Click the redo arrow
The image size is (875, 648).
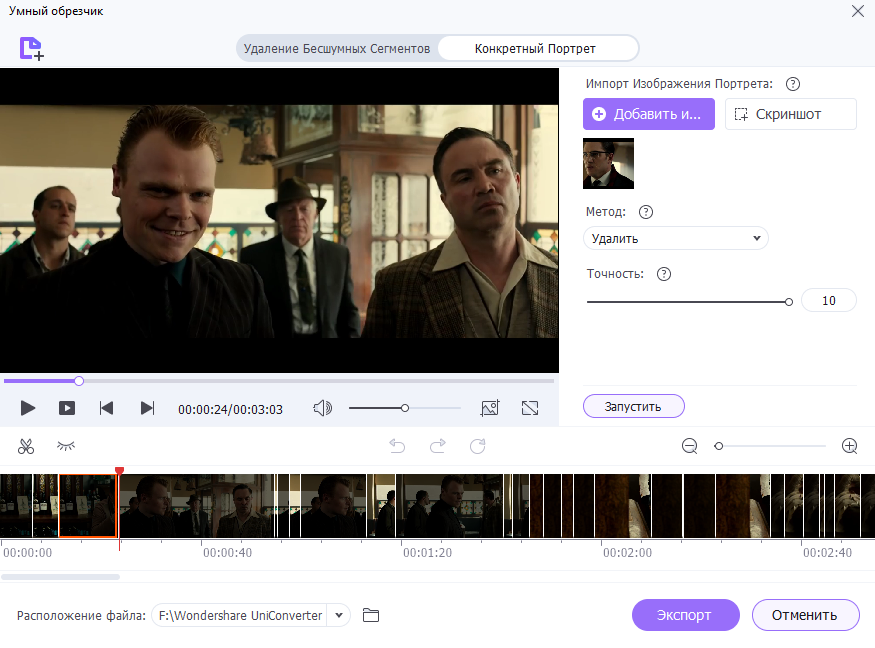(x=438, y=446)
